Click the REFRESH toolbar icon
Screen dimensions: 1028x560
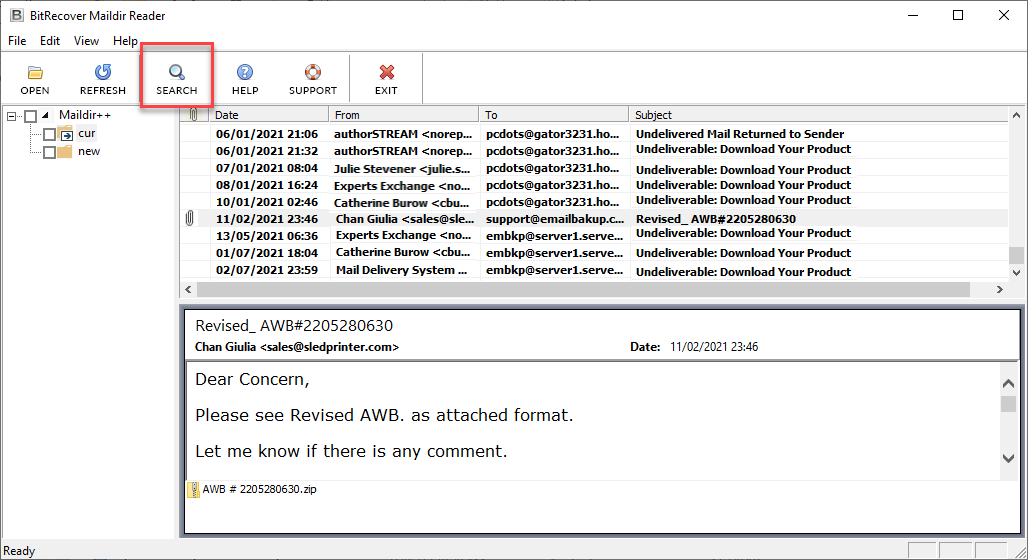coord(103,72)
